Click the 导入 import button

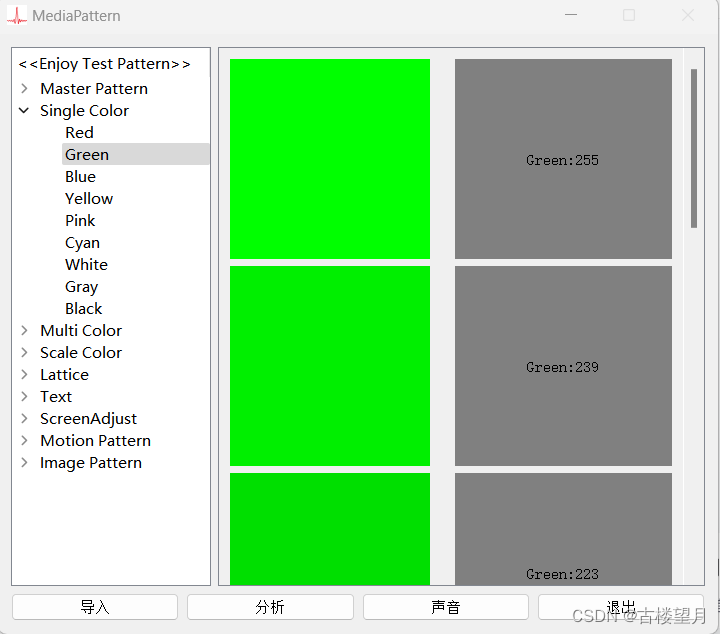[x=95, y=607]
